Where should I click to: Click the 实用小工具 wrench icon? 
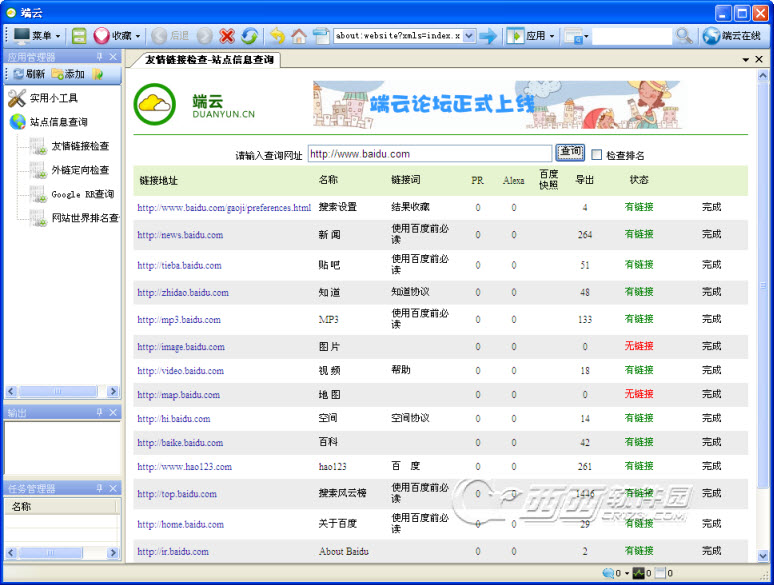pos(17,98)
